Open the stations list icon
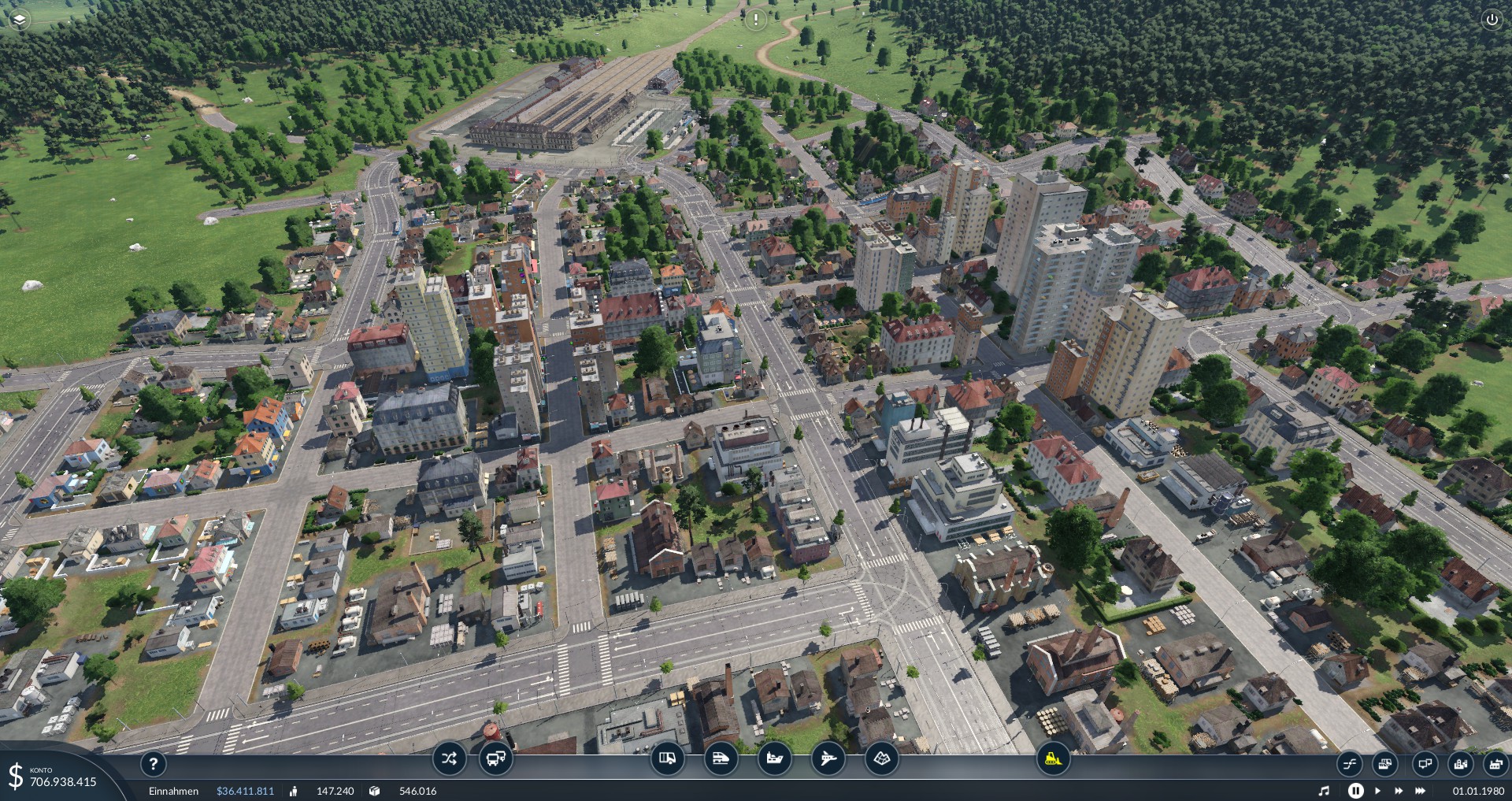 1424,763
